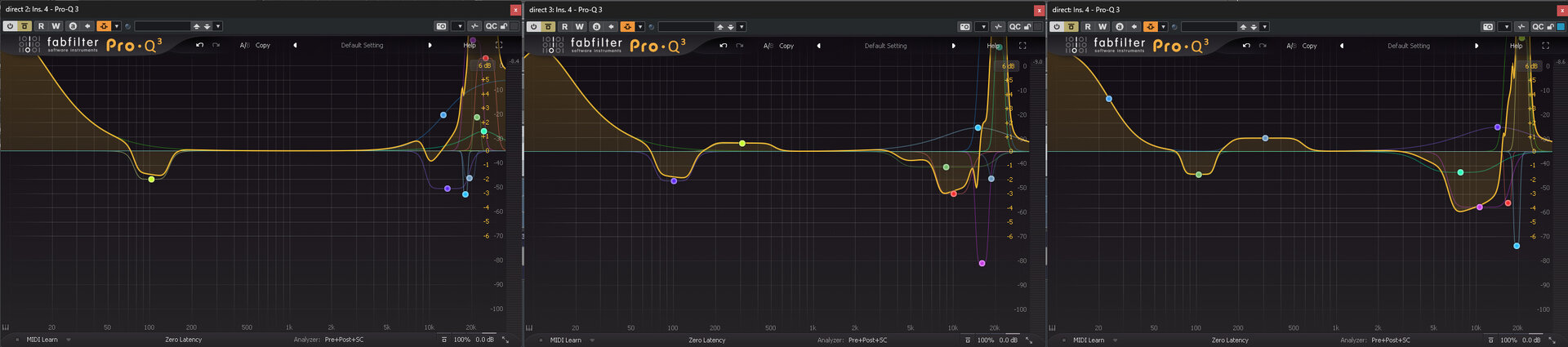This screenshot has width=1568, height=347.
Task: Select purple EQ band node in direct 2
Action: click(447, 189)
